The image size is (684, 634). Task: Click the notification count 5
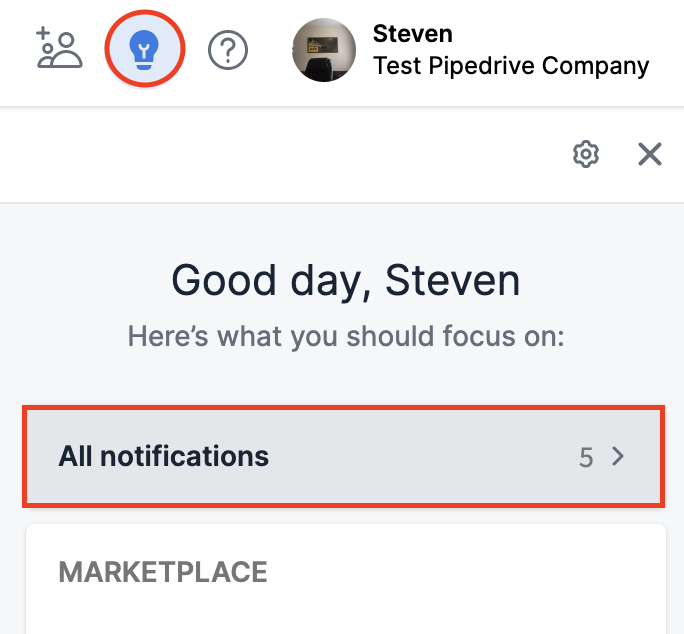tap(586, 458)
